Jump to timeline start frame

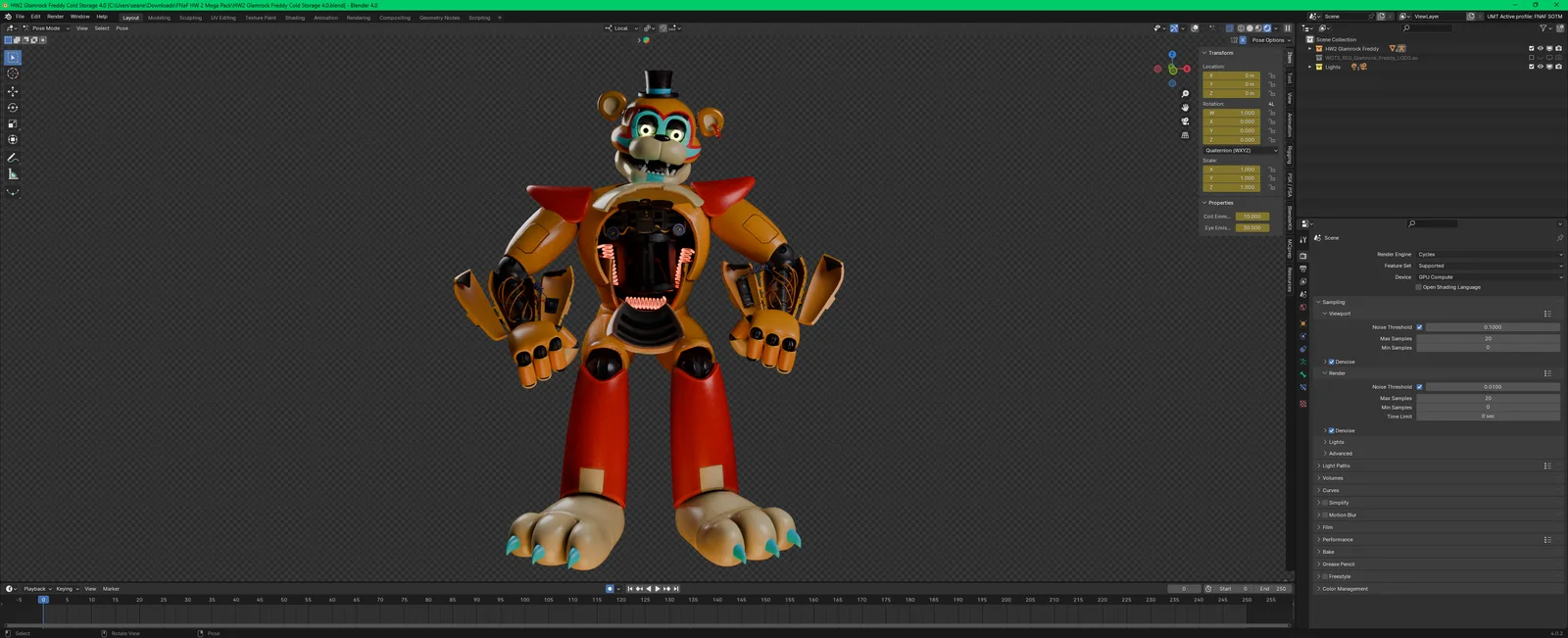pyautogui.click(x=630, y=589)
